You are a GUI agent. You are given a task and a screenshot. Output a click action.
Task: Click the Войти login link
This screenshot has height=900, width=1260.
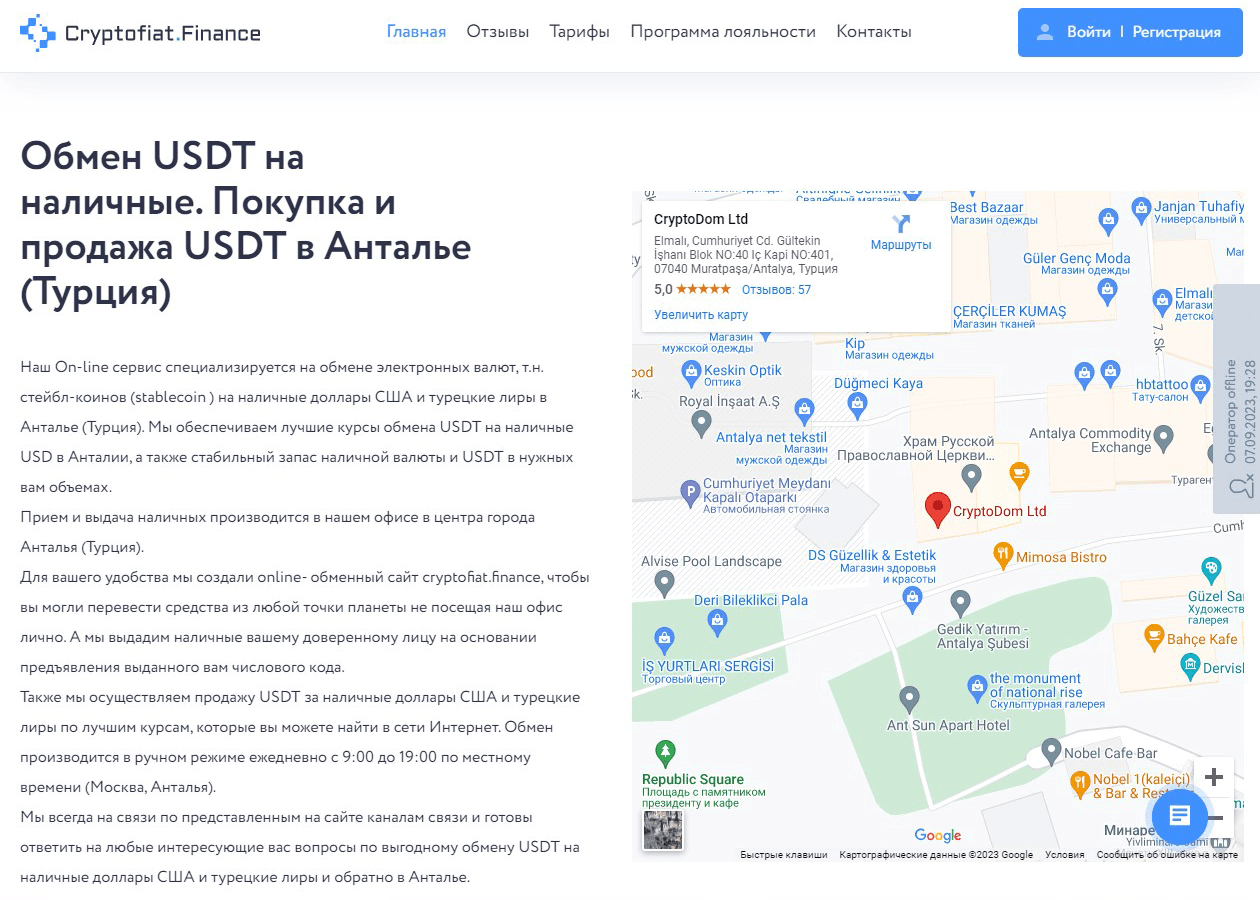[x=1088, y=32]
